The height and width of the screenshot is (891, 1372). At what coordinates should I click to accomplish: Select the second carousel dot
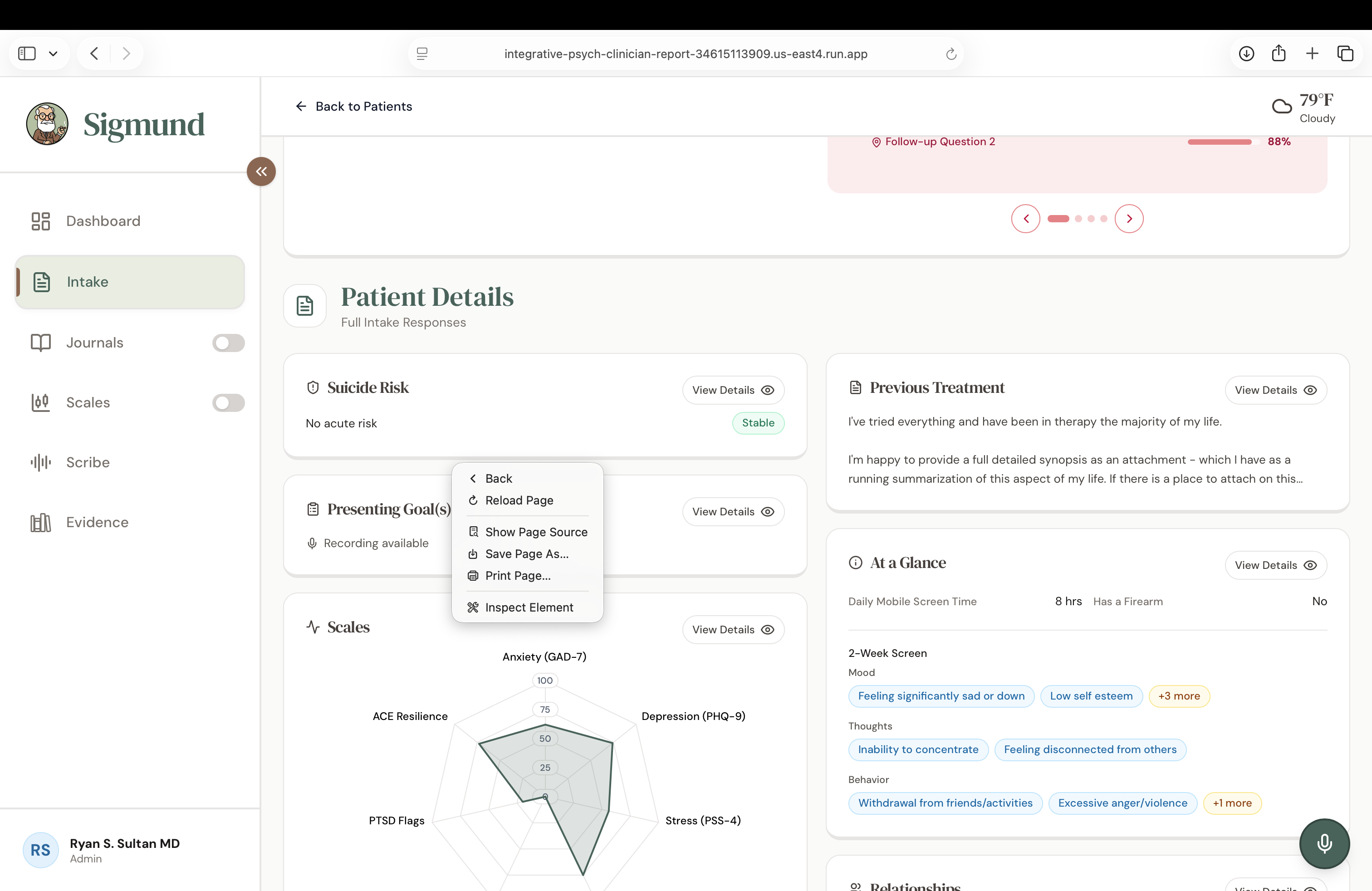pos(1078,219)
